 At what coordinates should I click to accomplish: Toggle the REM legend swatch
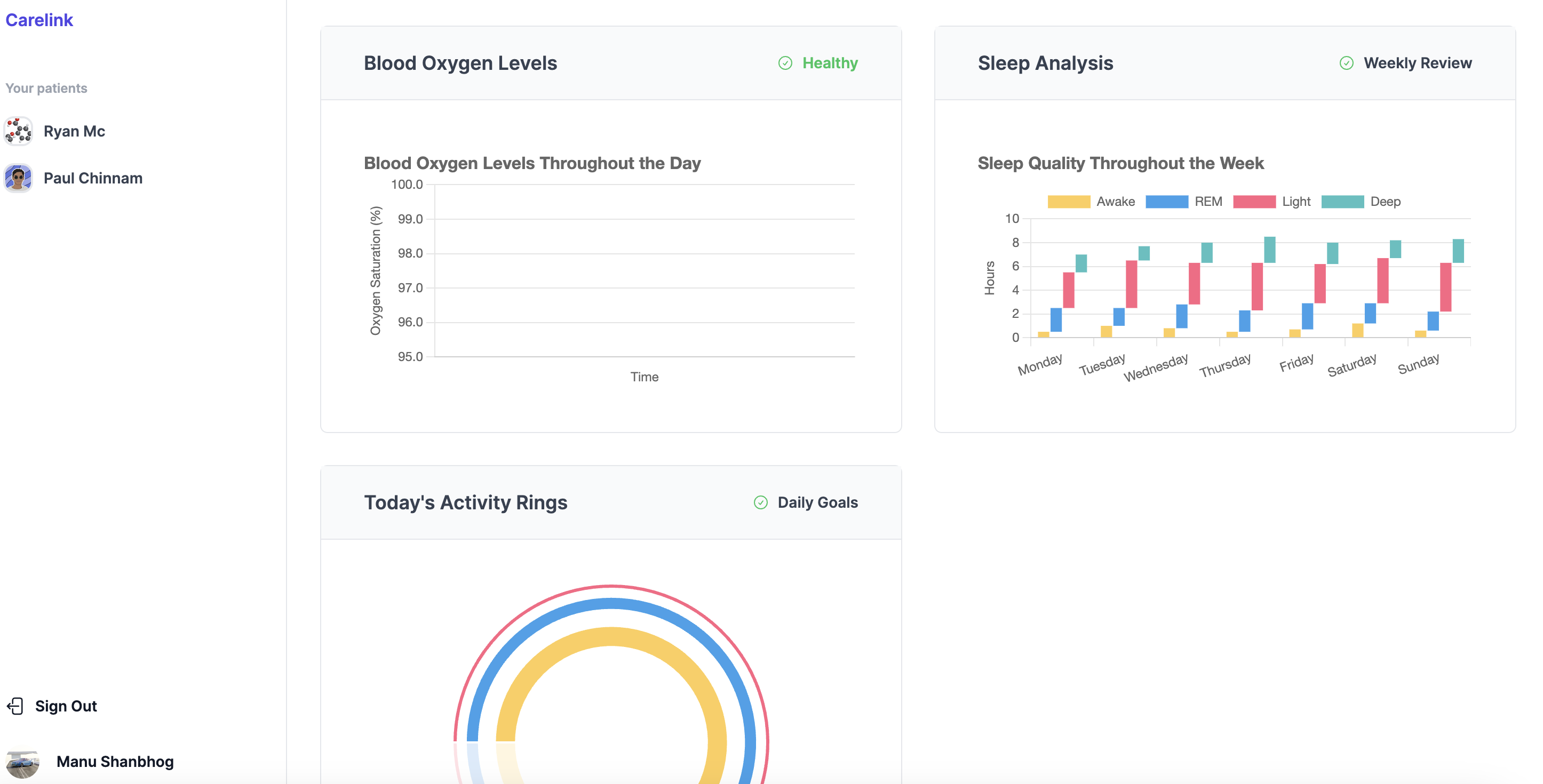[1166, 202]
